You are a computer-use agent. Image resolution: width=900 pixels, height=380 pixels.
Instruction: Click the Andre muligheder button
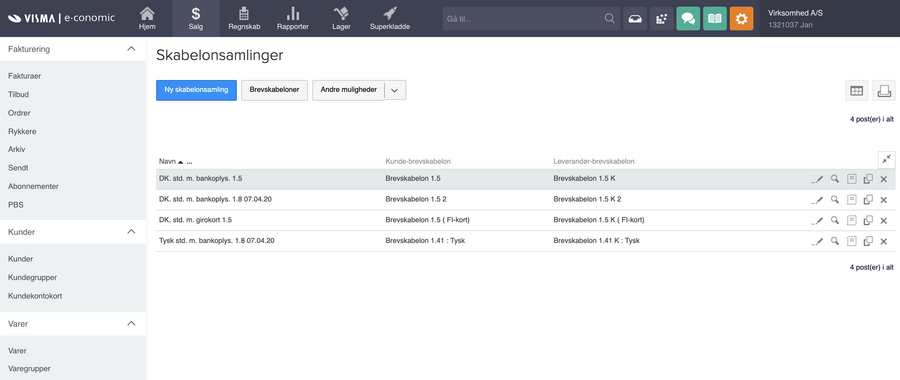[x=348, y=90]
